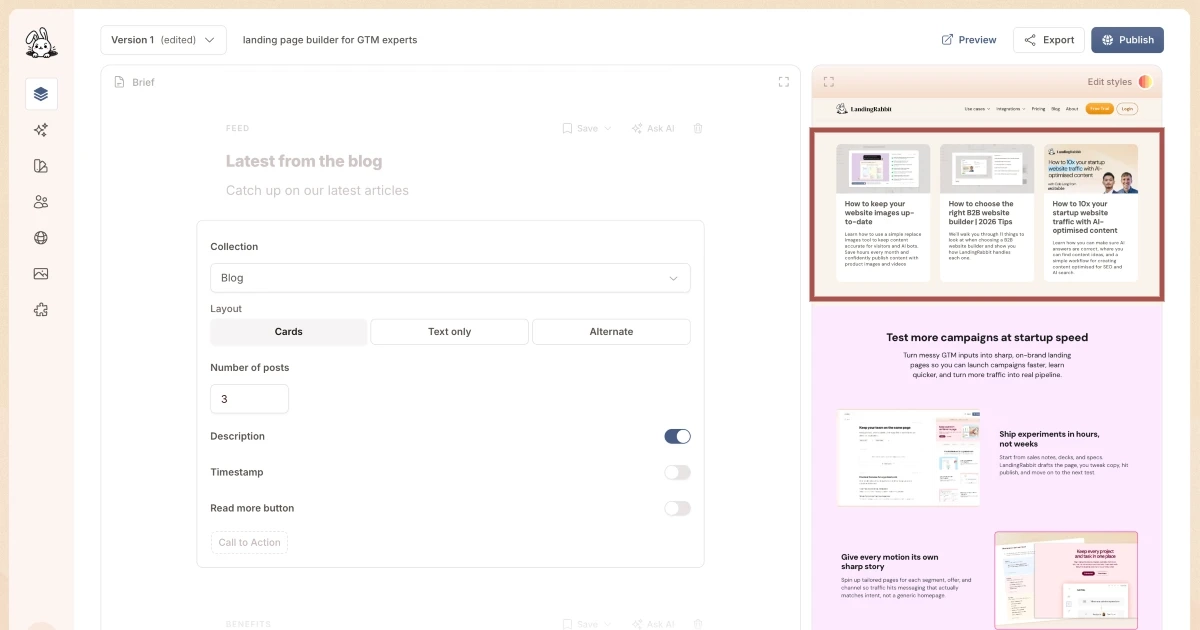Click the Edit styles color swatch
The height and width of the screenshot is (630, 1200).
coord(1145,82)
